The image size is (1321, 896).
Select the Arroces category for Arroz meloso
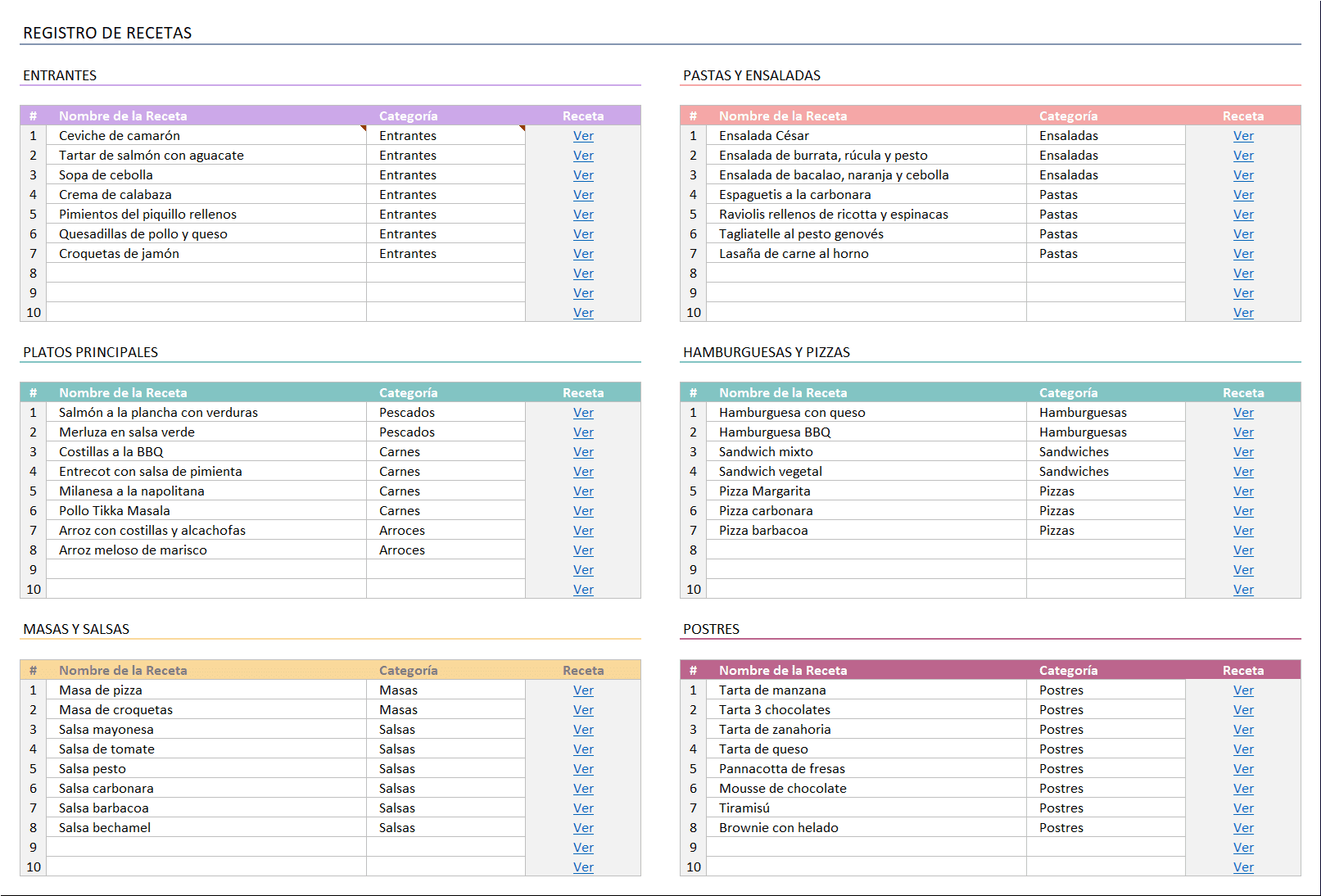446,550
